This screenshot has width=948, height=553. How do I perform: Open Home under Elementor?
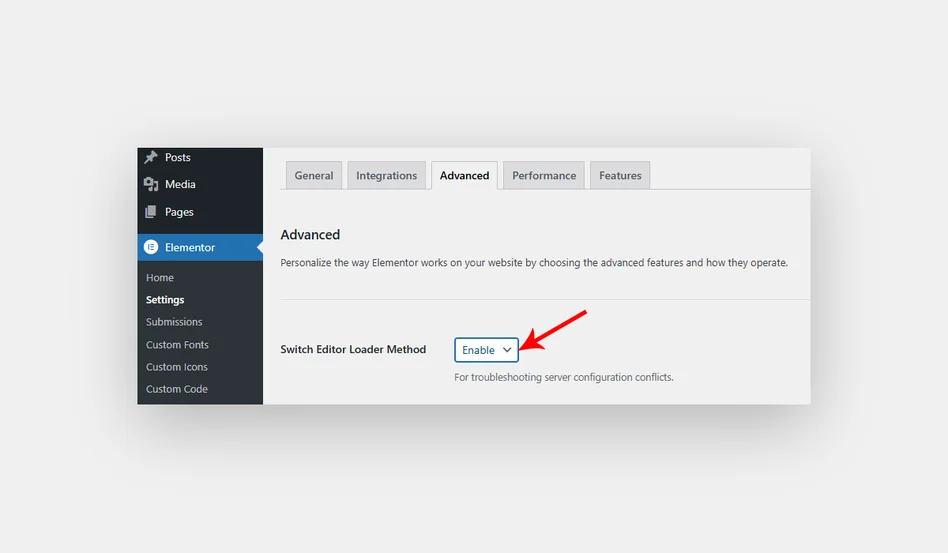tap(160, 278)
